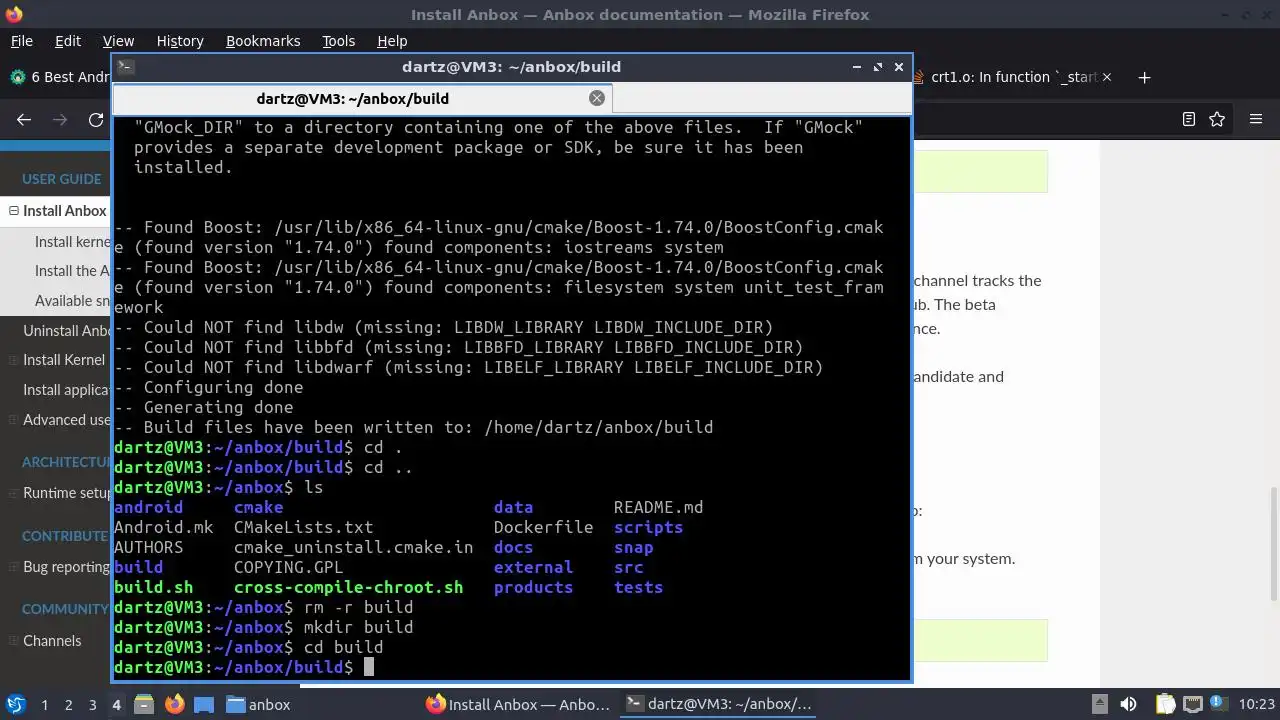
Task: Open the anbox folder taskbar item
Action: coord(260,704)
